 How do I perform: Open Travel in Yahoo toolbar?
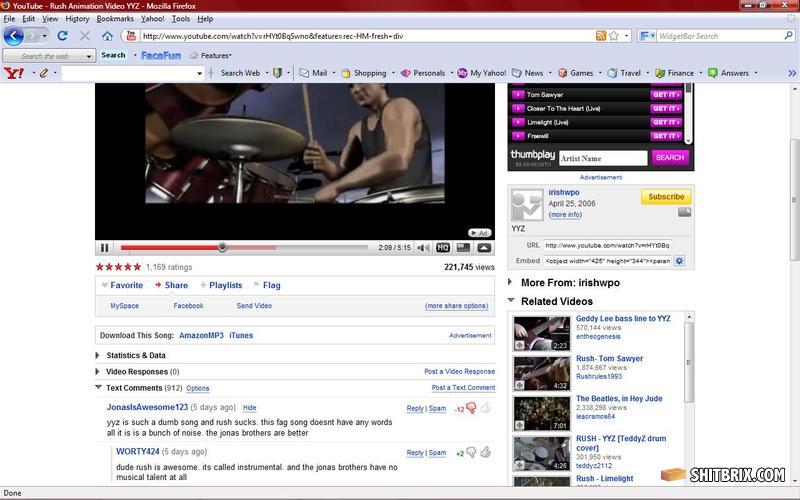[x=624, y=73]
